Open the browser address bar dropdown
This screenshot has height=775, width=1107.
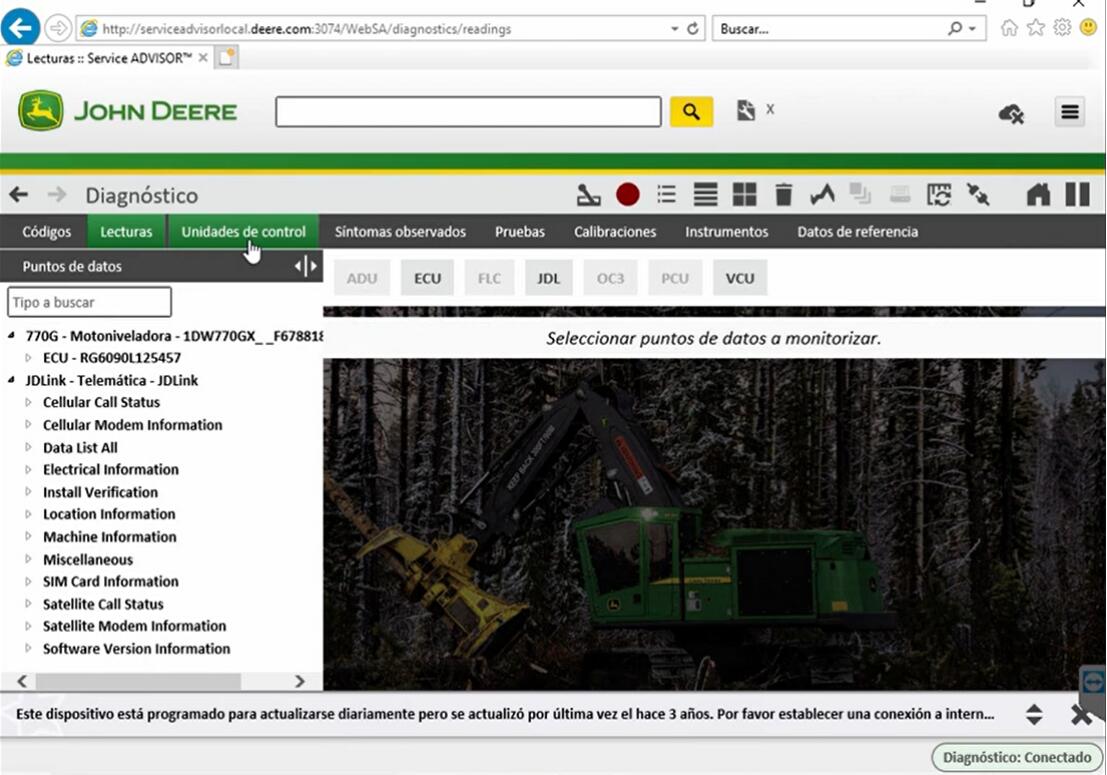tap(674, 29)
